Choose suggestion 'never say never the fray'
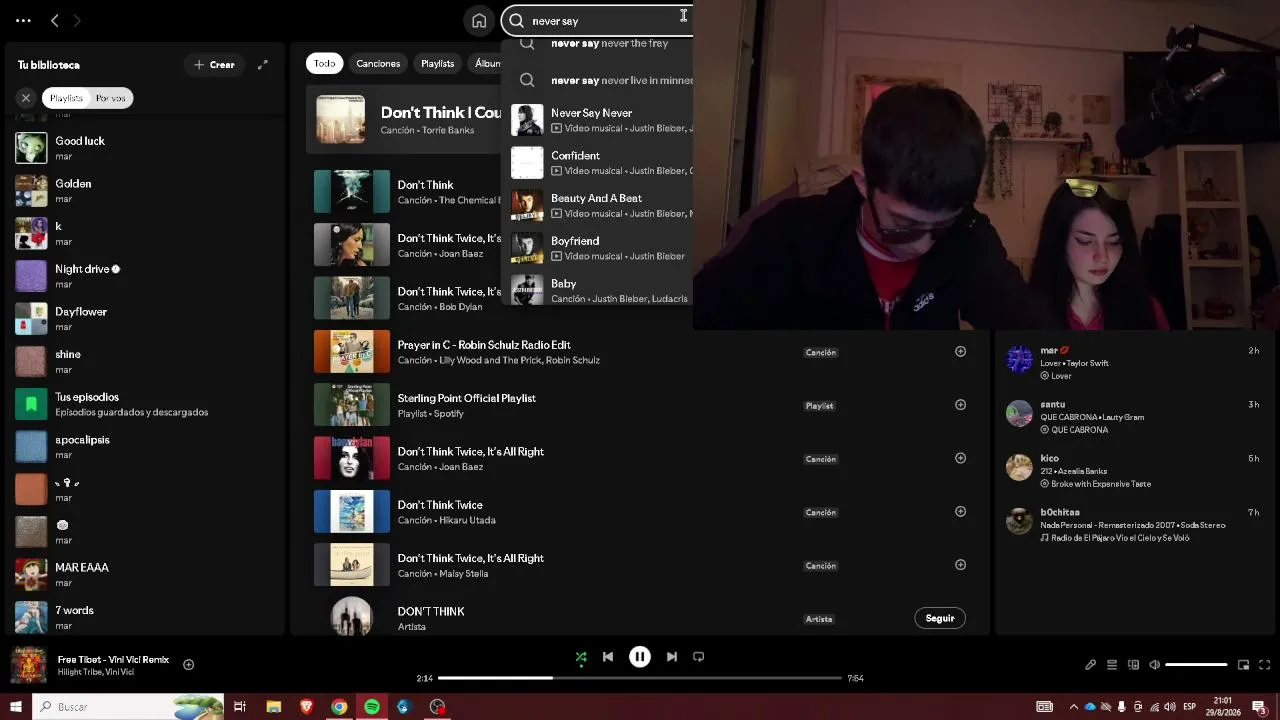1280x720 pixels. point(600,43)
